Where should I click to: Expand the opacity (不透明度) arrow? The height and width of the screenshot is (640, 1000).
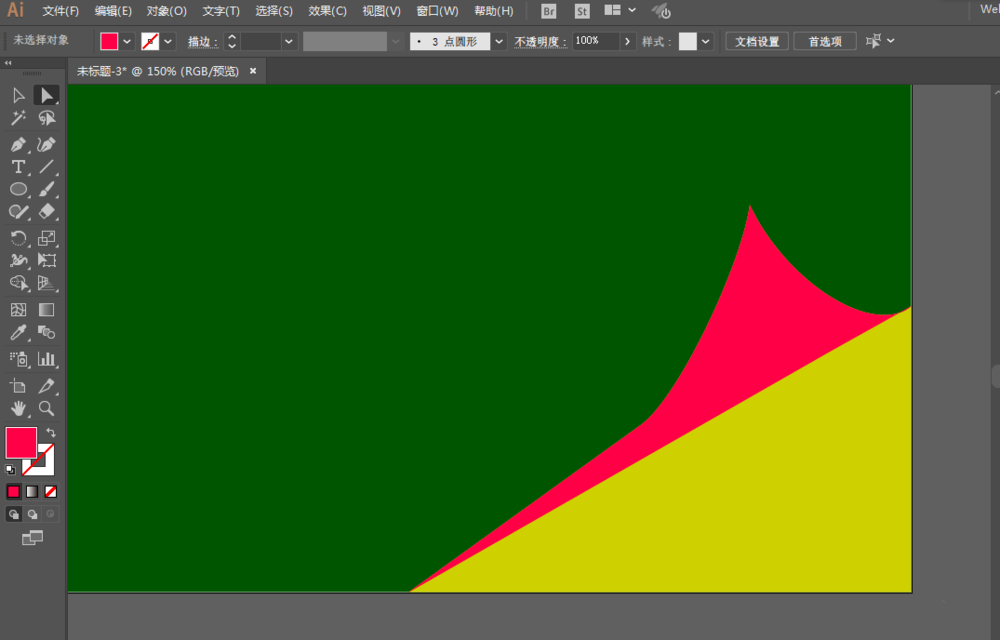tap(628, 41)
